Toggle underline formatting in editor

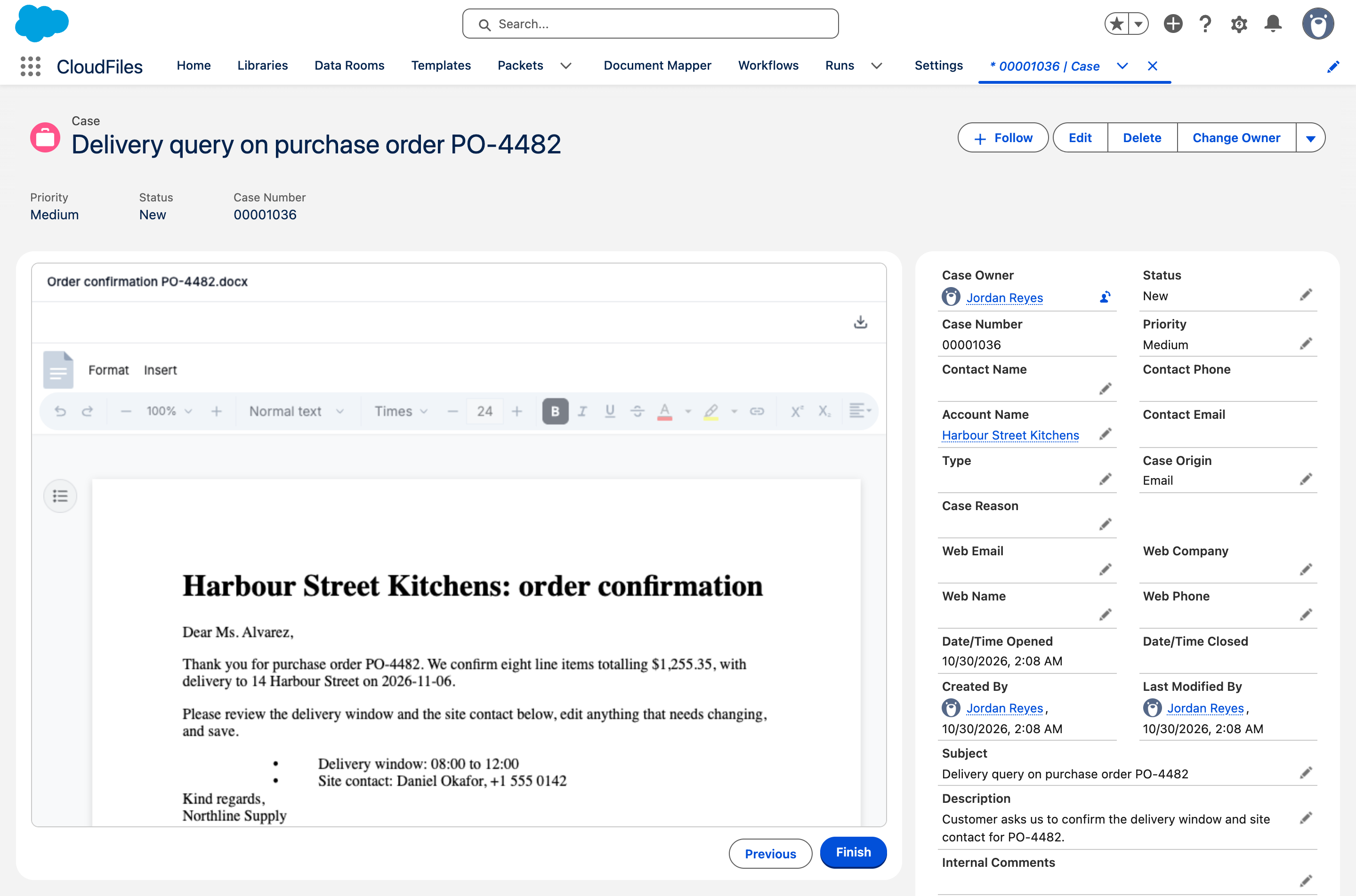point(610,411)
